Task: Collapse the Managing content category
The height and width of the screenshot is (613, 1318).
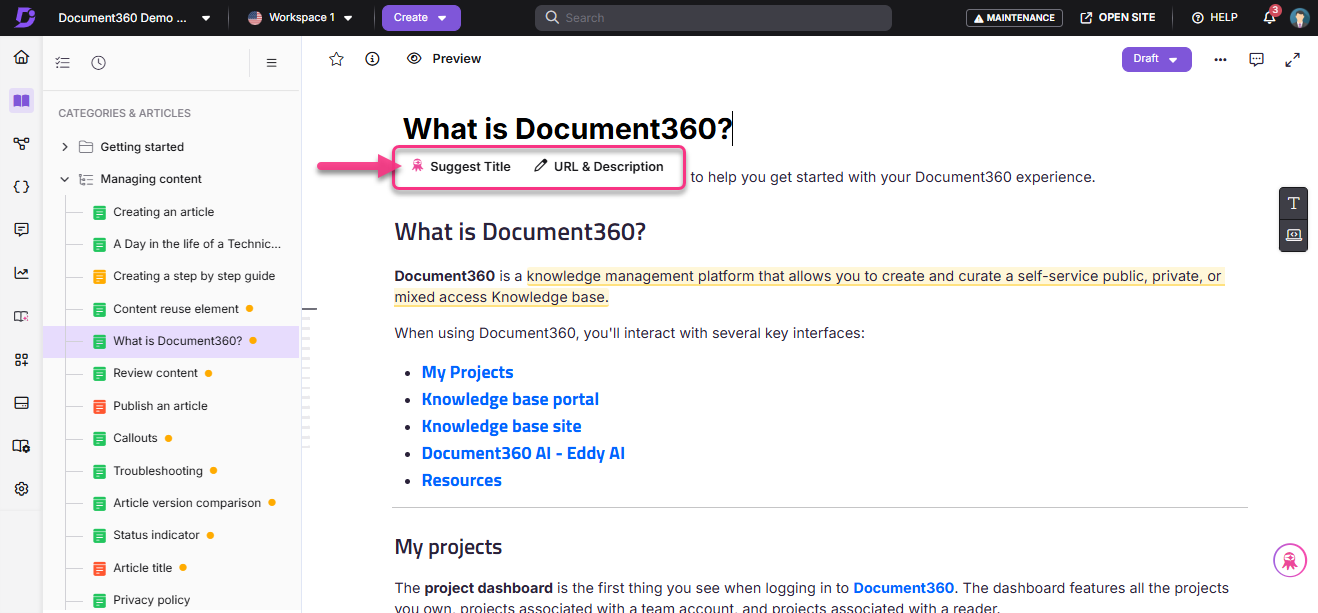Action: point(64,178)
